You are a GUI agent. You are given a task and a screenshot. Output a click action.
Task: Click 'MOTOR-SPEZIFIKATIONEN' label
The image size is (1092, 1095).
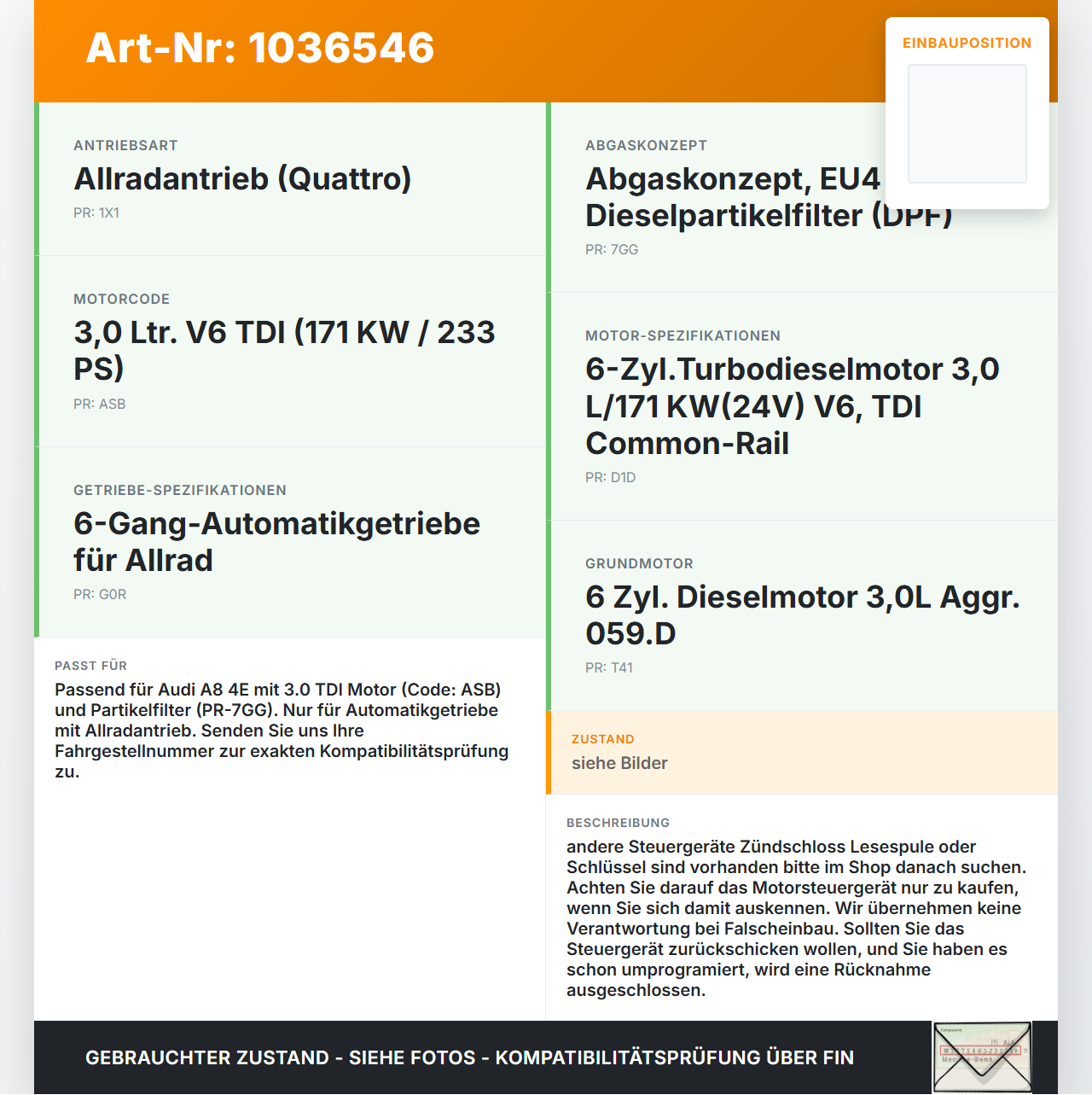(x=682, y=335)
